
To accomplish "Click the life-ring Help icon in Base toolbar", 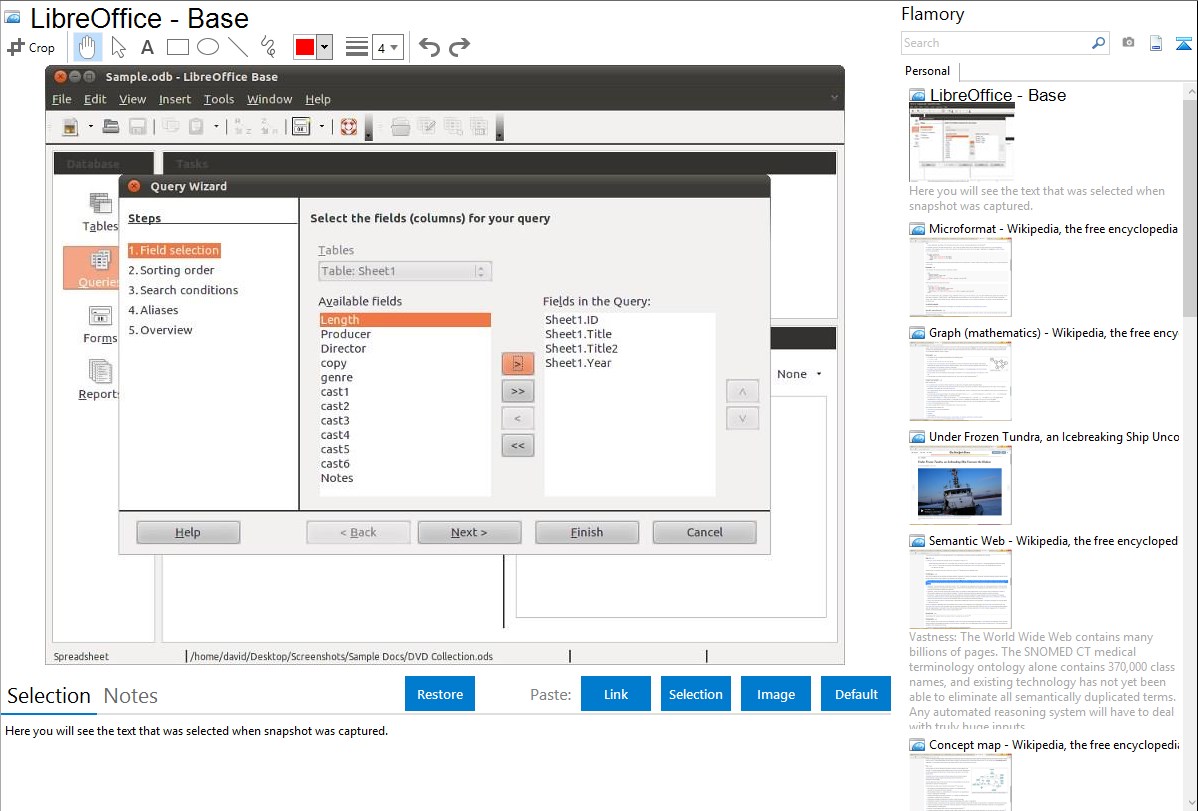I will click(x=348, y=127).
